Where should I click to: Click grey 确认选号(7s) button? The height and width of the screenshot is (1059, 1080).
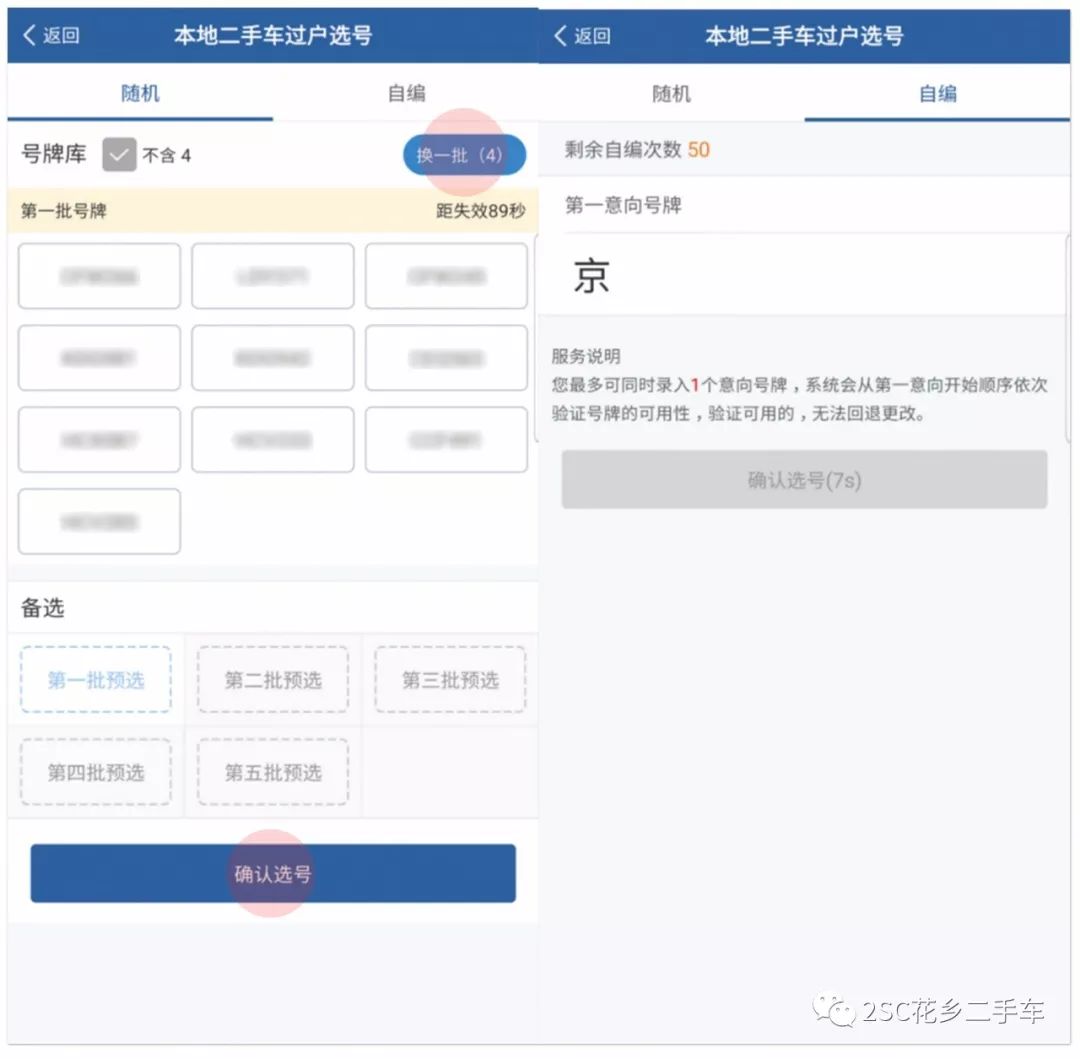click(x=804, y=480)
